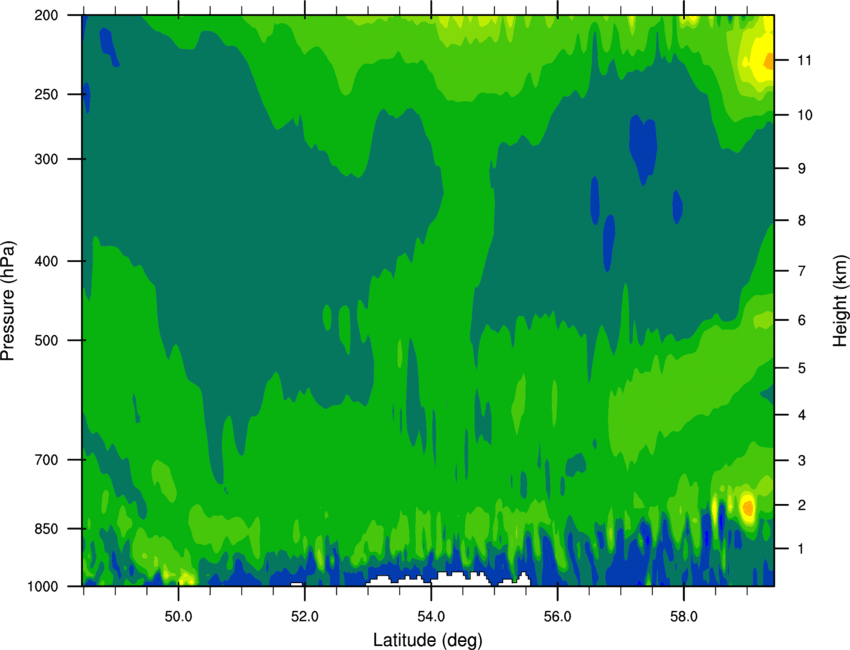Click the 'Latitude (deg)' axis title

[428, 640]
